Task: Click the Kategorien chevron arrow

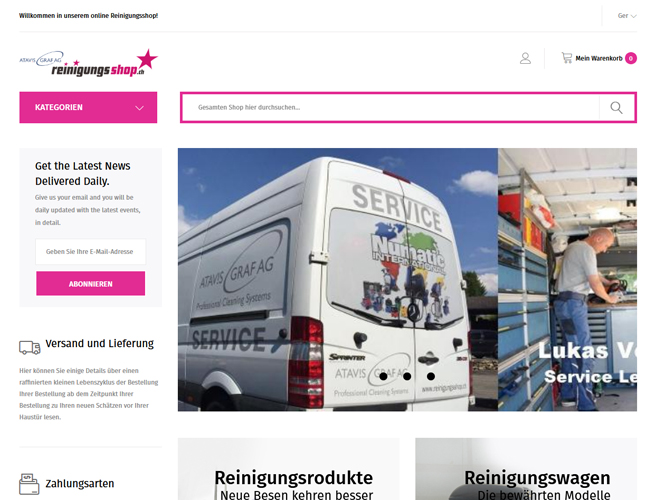Action: coord(139,108)
